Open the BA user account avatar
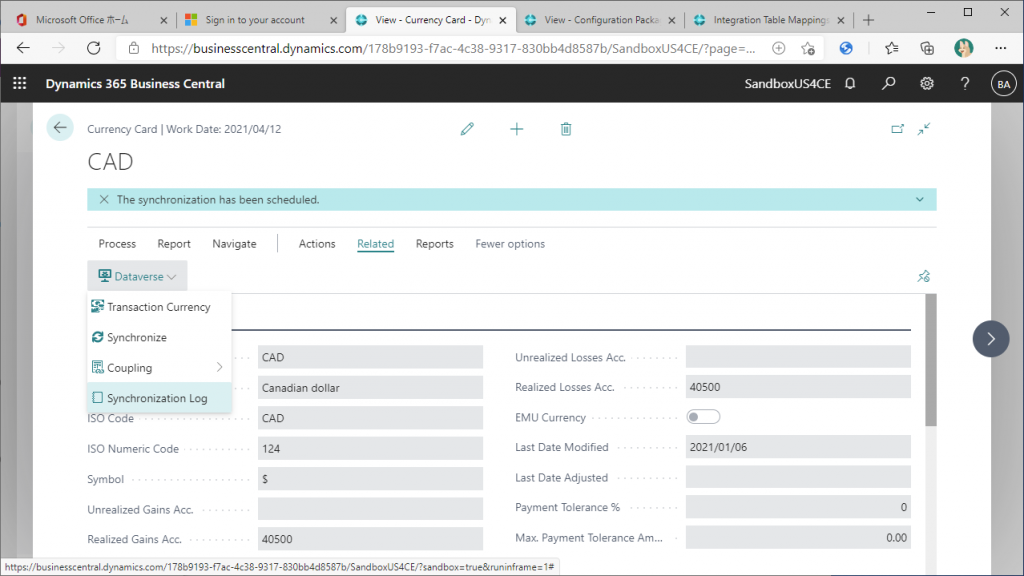Image resolution: width=1024 pixels, height=576 pixels. click(x=1003, y=84)
